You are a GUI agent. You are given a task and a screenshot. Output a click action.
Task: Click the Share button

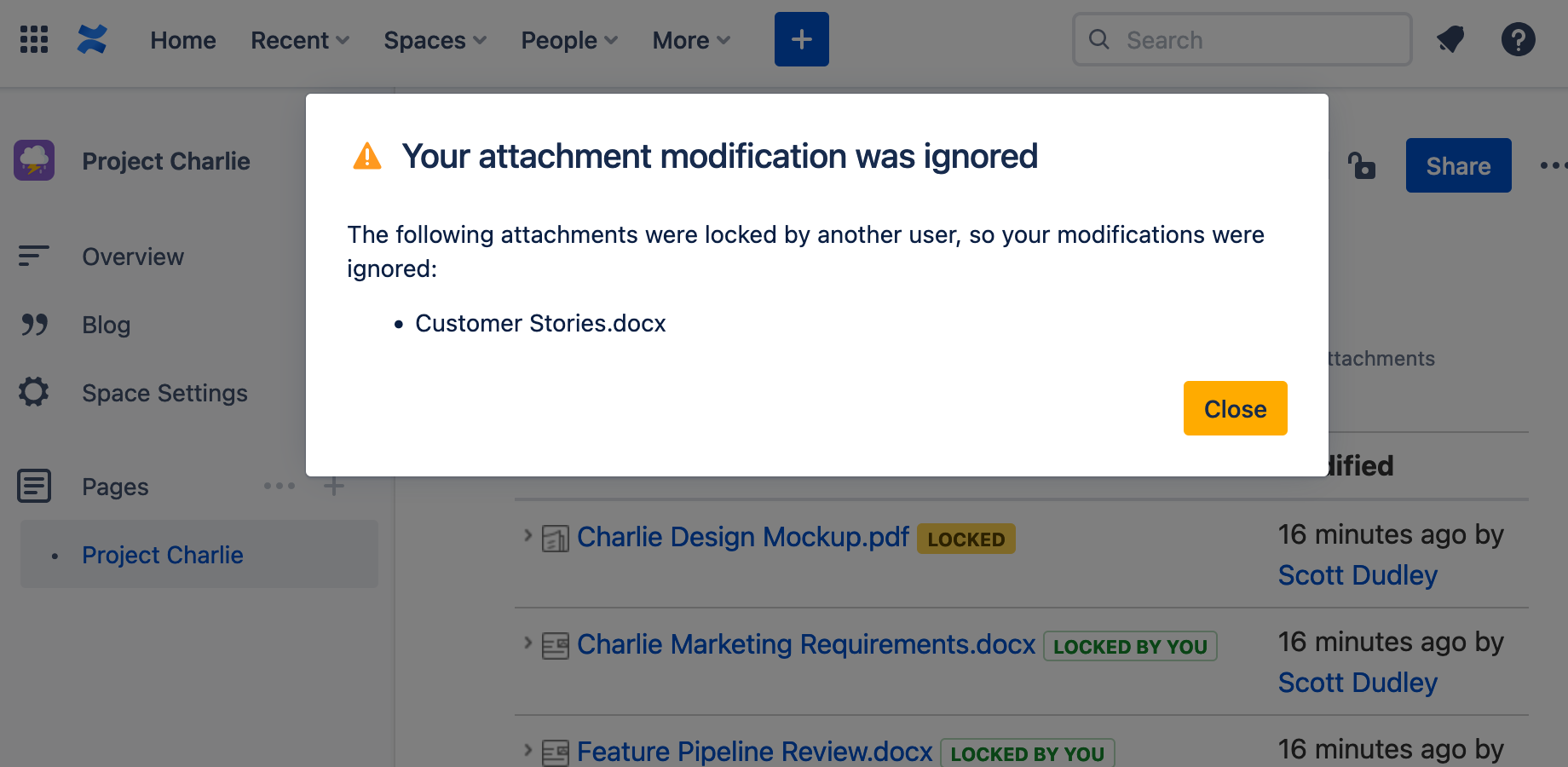coord(1458,165)
